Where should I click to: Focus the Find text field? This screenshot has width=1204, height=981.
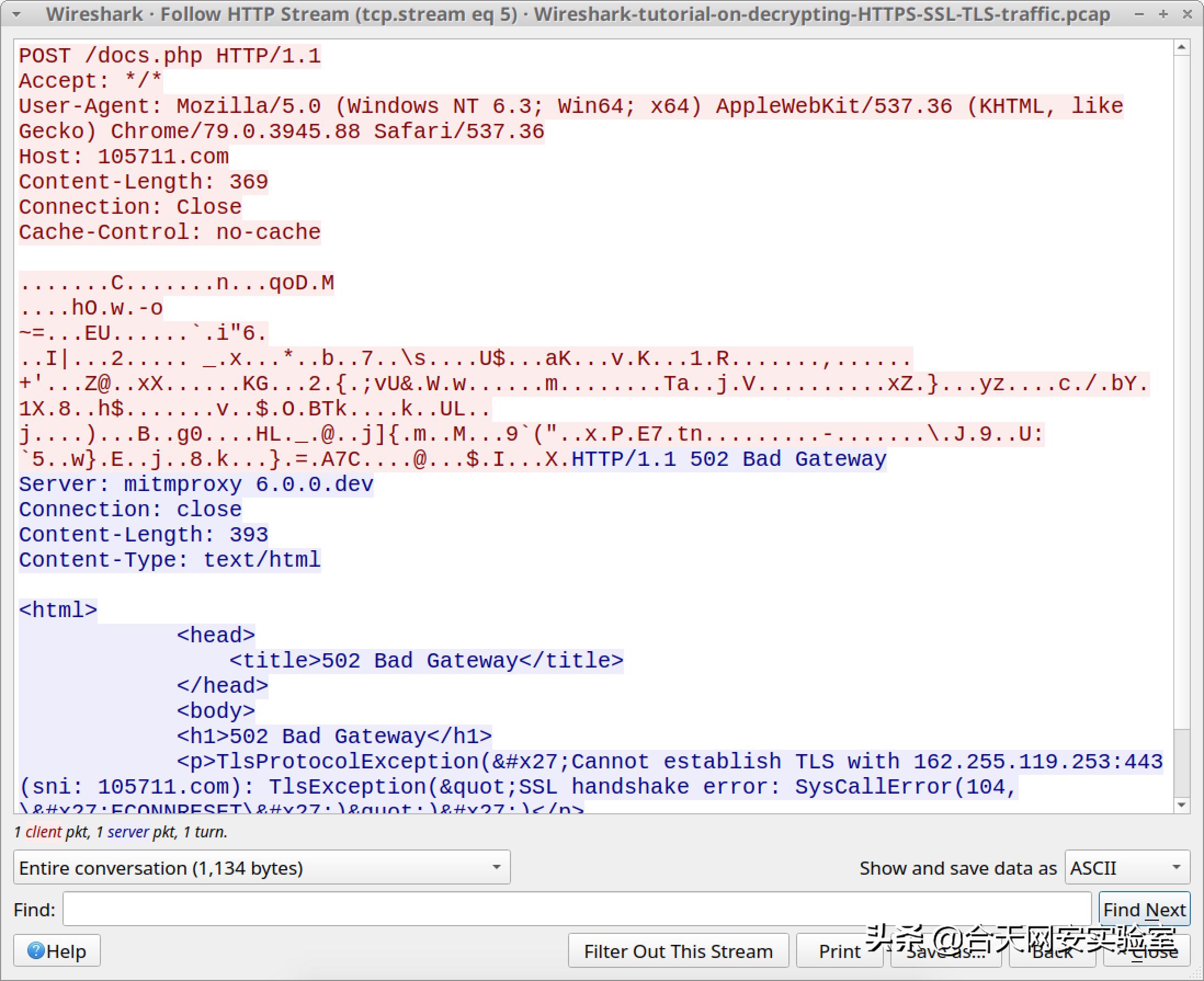click(577, 909)
